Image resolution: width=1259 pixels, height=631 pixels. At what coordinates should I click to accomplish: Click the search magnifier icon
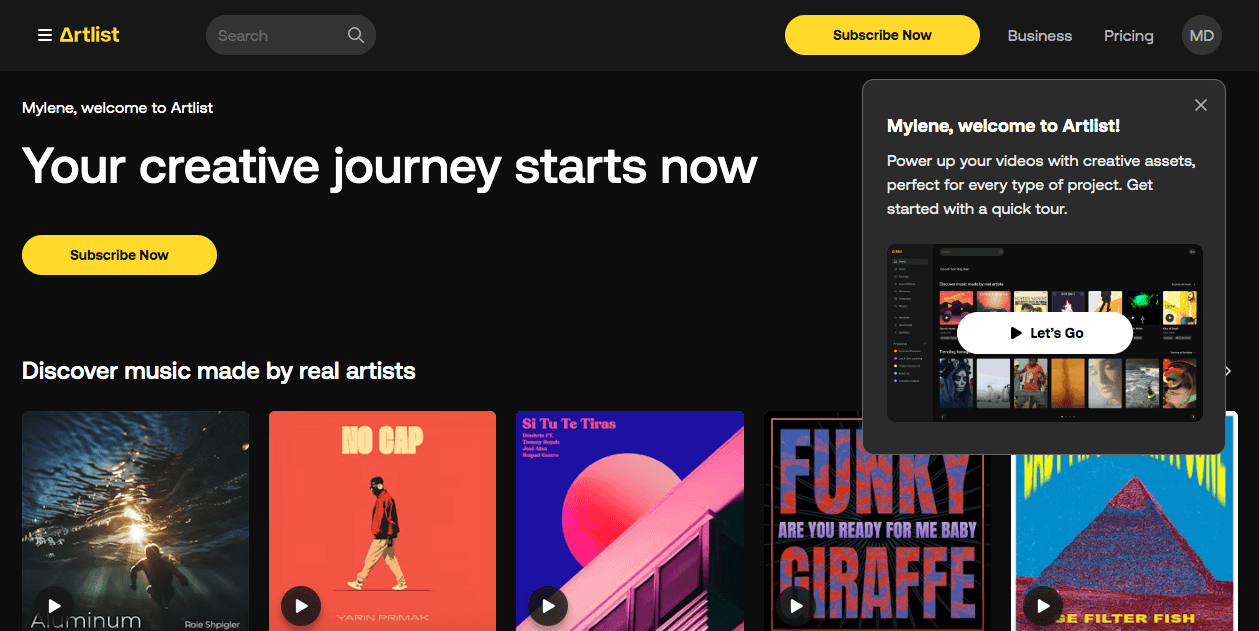pyautogui.click(x=355, y=35)
